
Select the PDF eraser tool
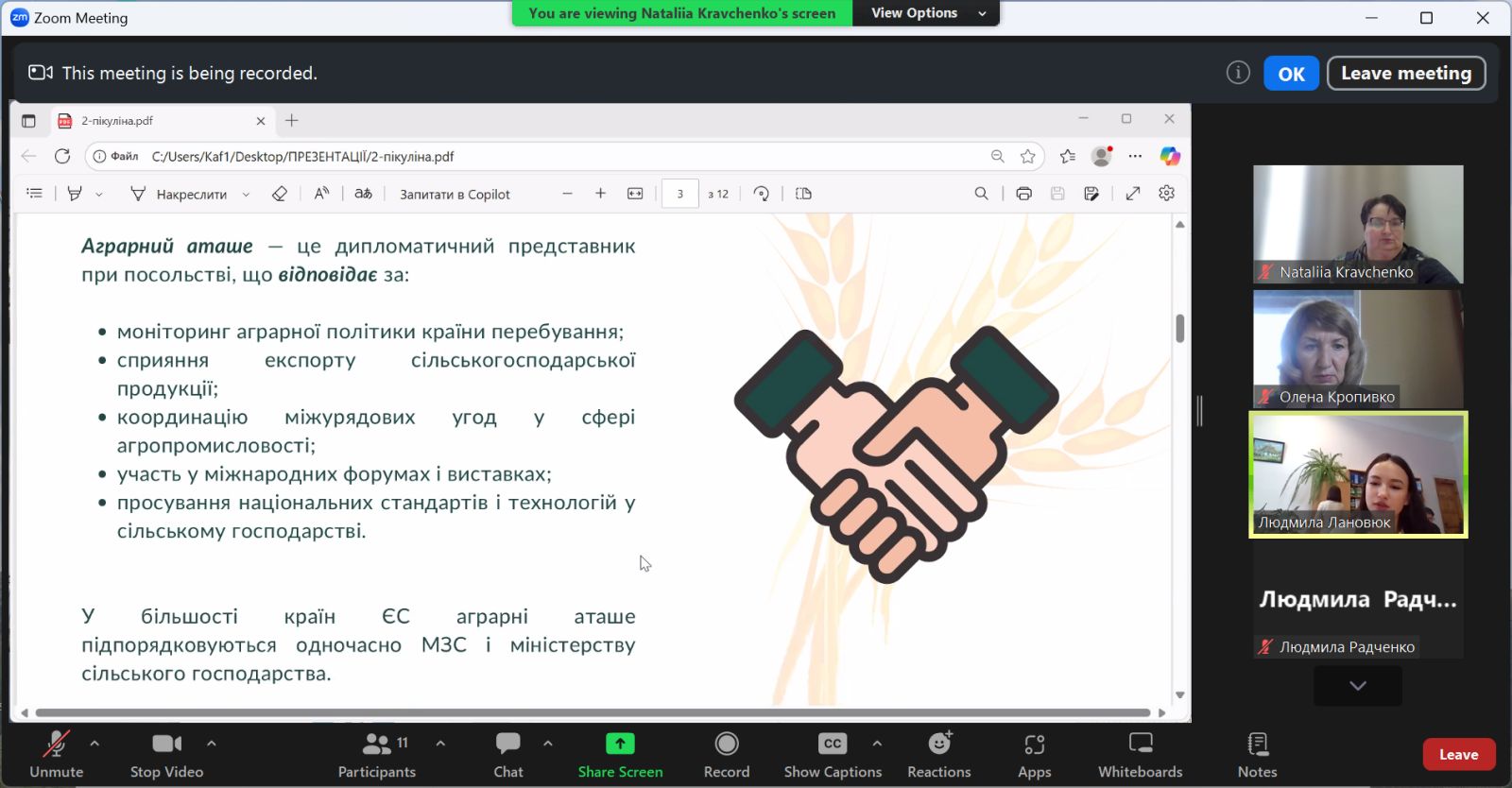point(280,194)
